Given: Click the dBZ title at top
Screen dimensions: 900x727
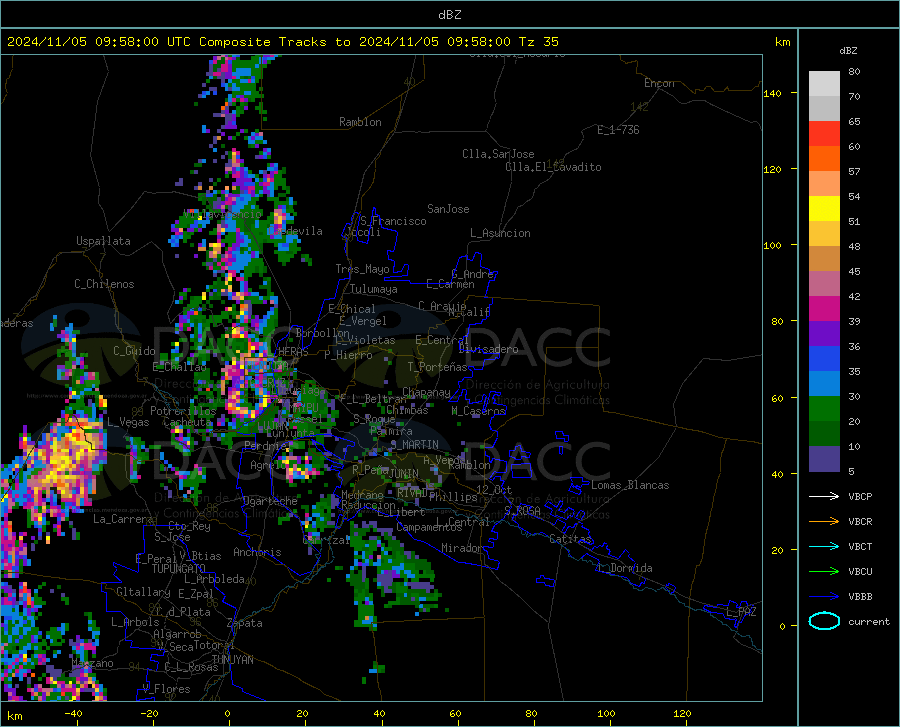Looking at the screenshot, I should point(449,15).
